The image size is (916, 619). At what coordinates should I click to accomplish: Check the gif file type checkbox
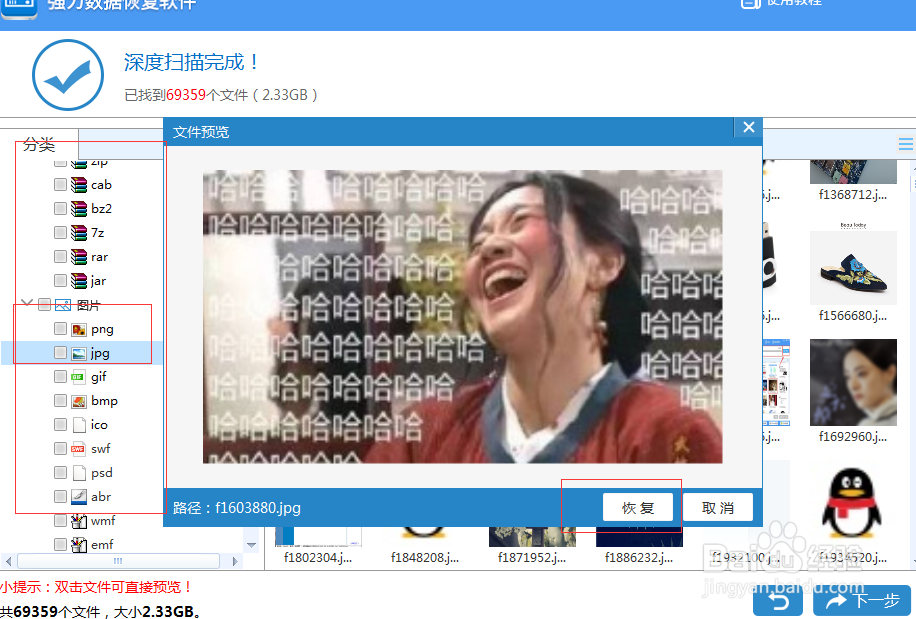click(60, 377)
